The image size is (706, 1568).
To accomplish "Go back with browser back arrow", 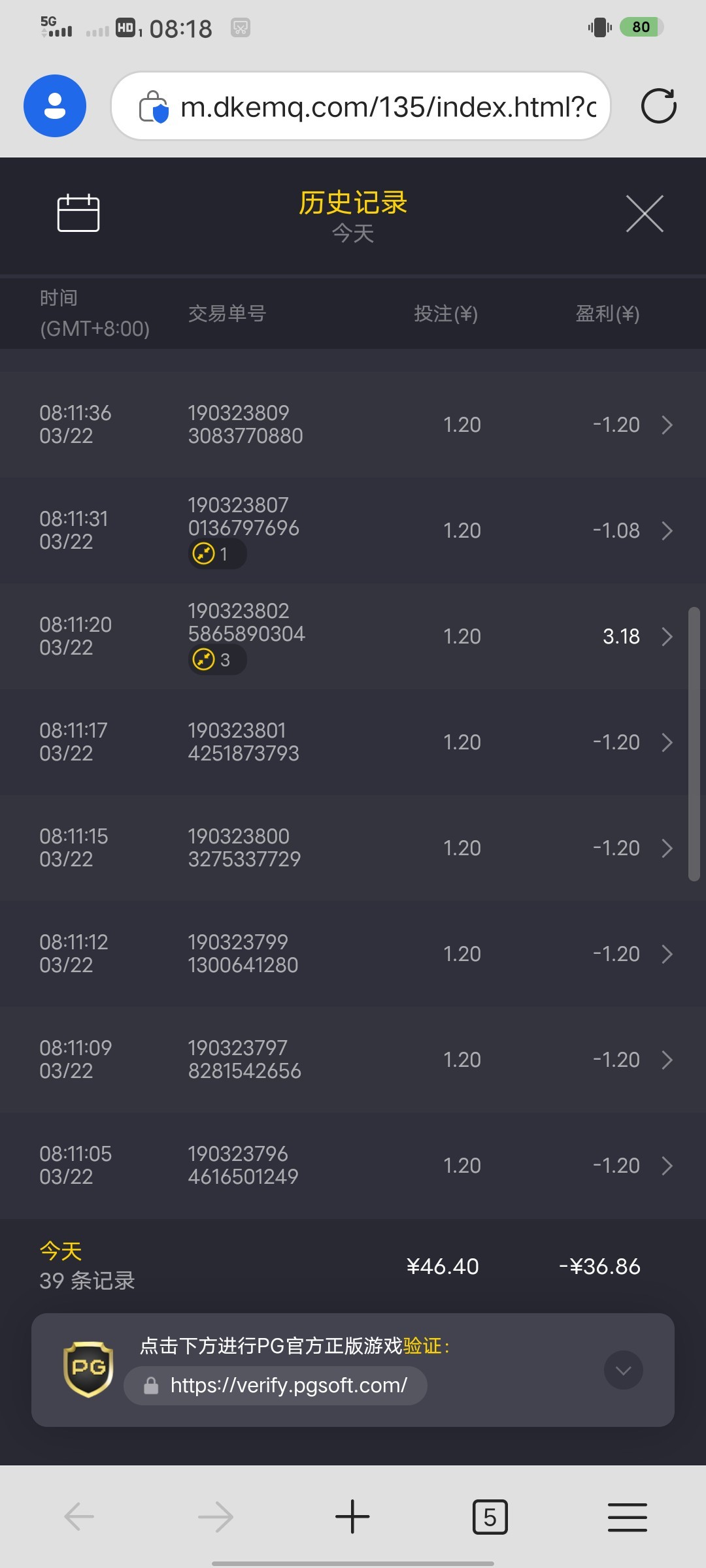I will (79, 1516).
